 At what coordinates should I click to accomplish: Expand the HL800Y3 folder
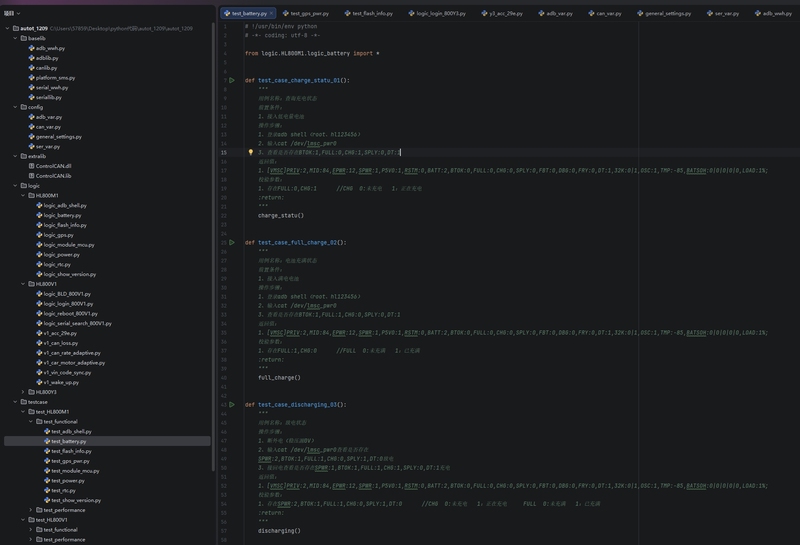[21, 392]
